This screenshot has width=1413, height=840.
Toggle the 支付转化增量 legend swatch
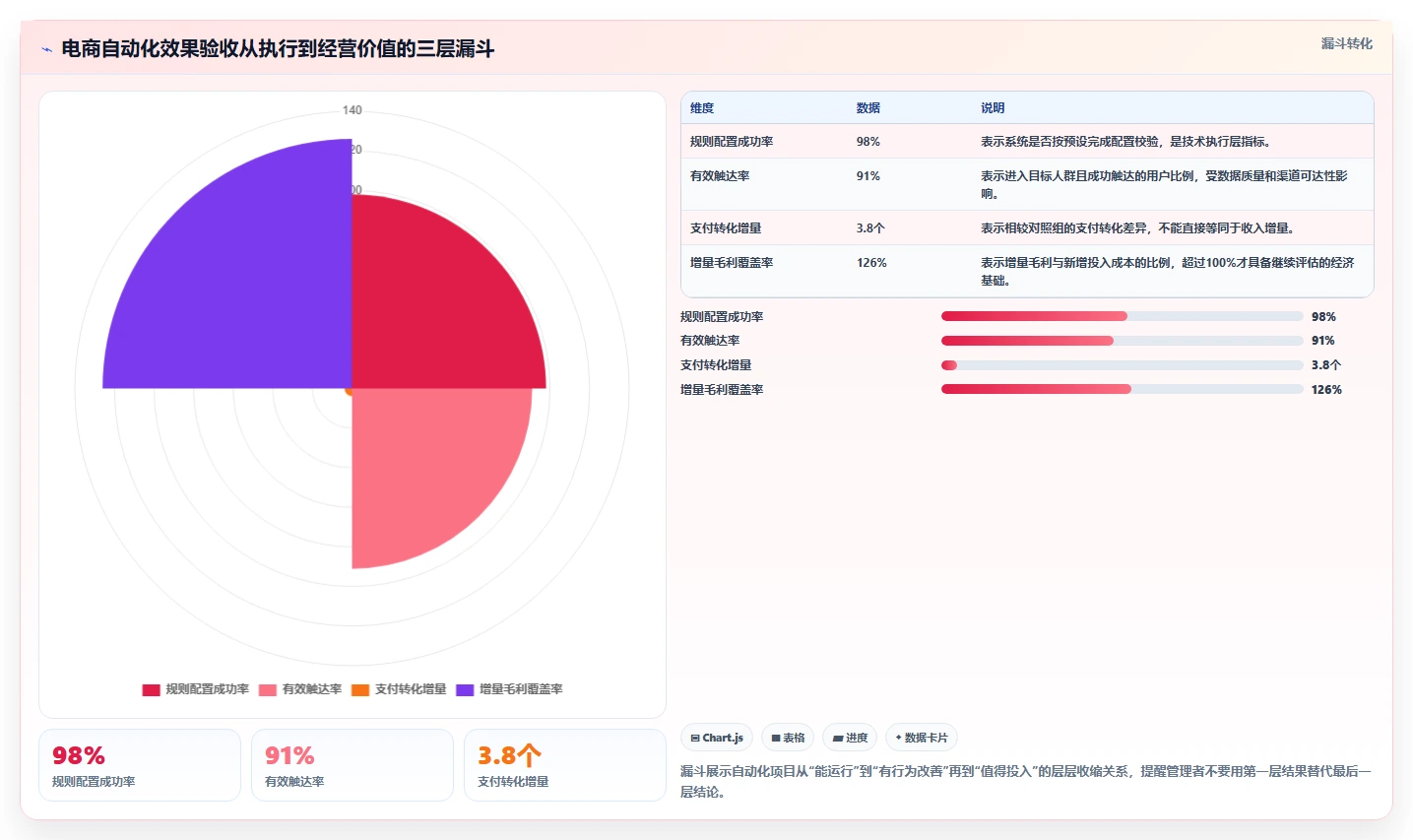coord(360,689)
